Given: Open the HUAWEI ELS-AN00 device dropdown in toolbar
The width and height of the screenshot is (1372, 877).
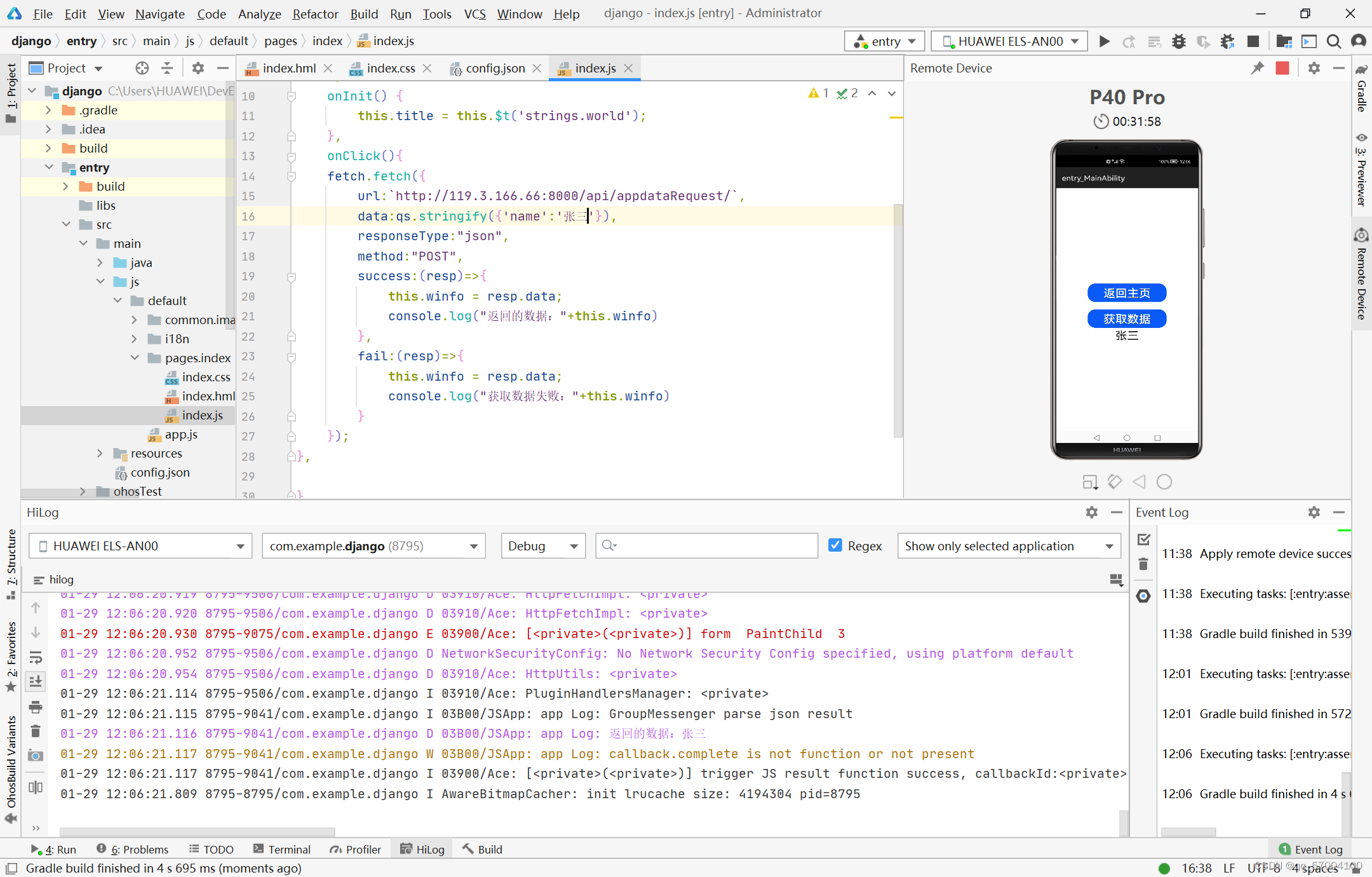Looking at the screenshot, I should (1009, 41).
